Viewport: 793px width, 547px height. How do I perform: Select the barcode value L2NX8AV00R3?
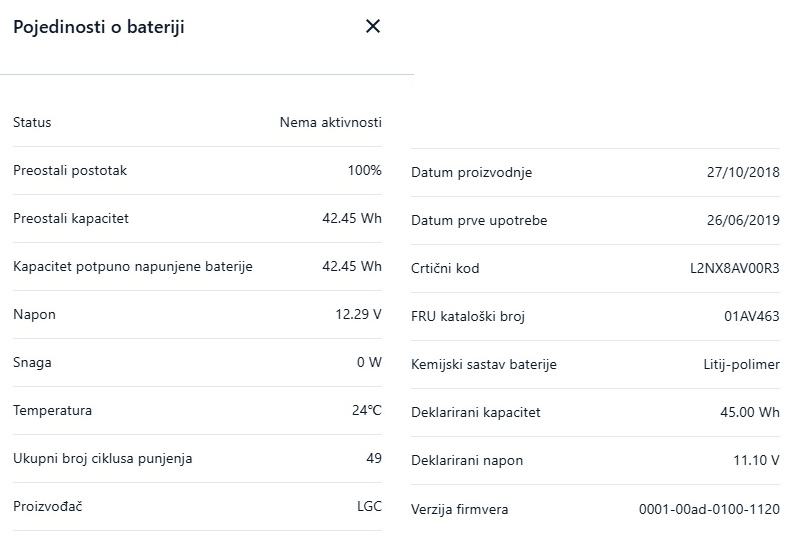coord(734,268)
